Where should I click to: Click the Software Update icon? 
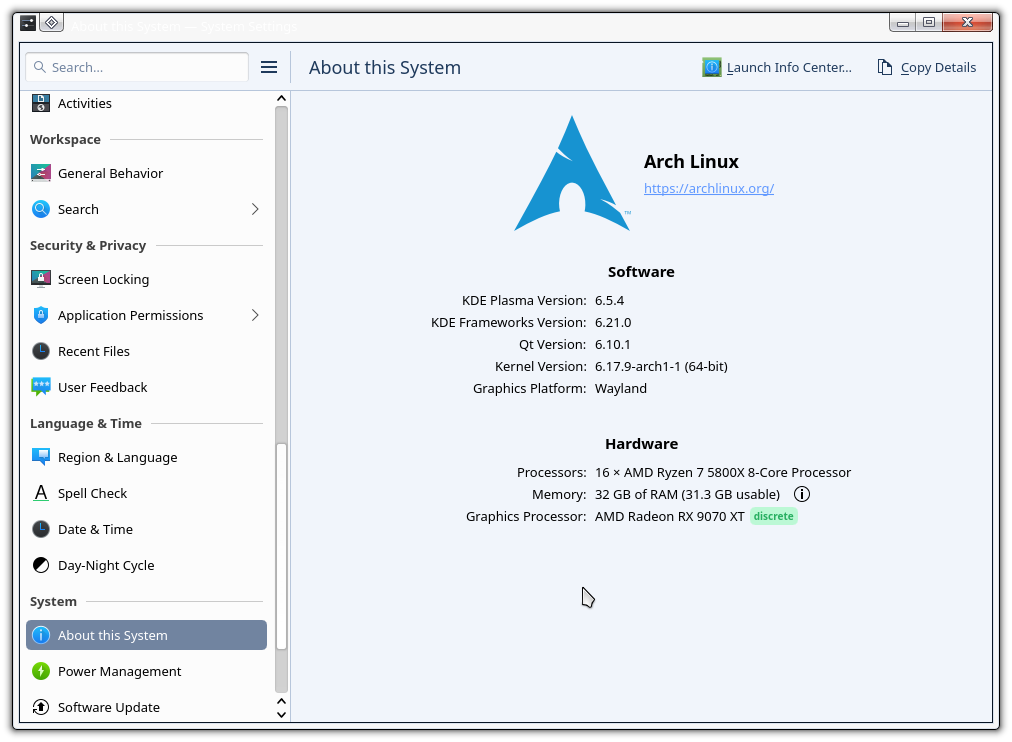41,707
